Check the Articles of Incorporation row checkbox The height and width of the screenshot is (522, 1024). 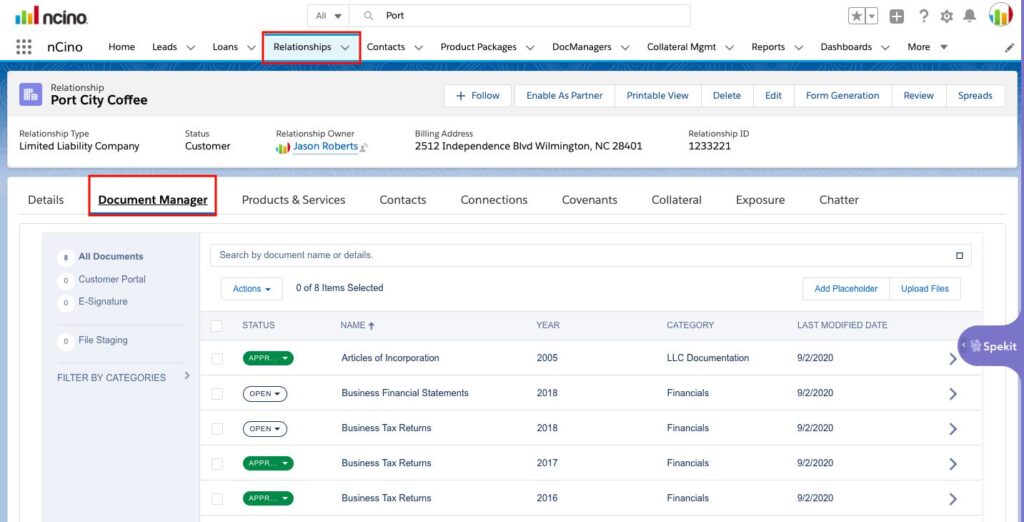(x=217, y=359)
